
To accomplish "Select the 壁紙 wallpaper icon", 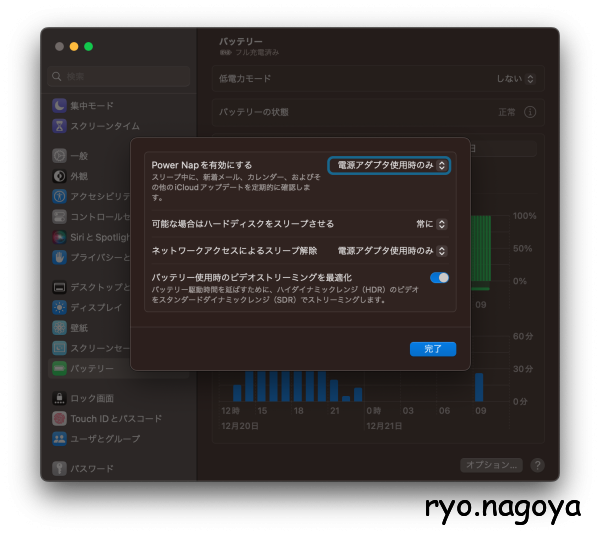I will [60, 327].
